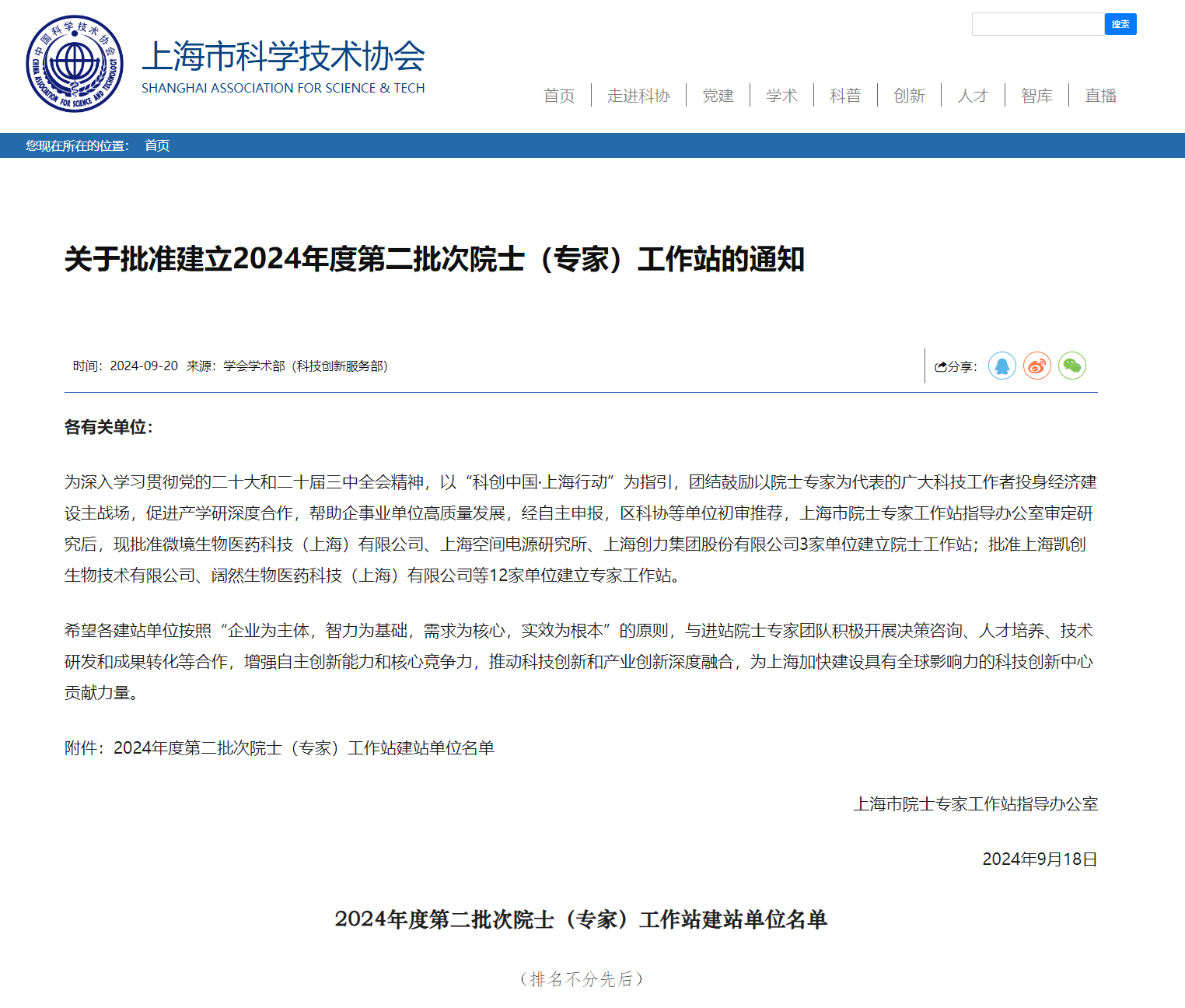Click the Shanghai Association circular logo emblem
1185x1008 pixels.
coord(75,64)
